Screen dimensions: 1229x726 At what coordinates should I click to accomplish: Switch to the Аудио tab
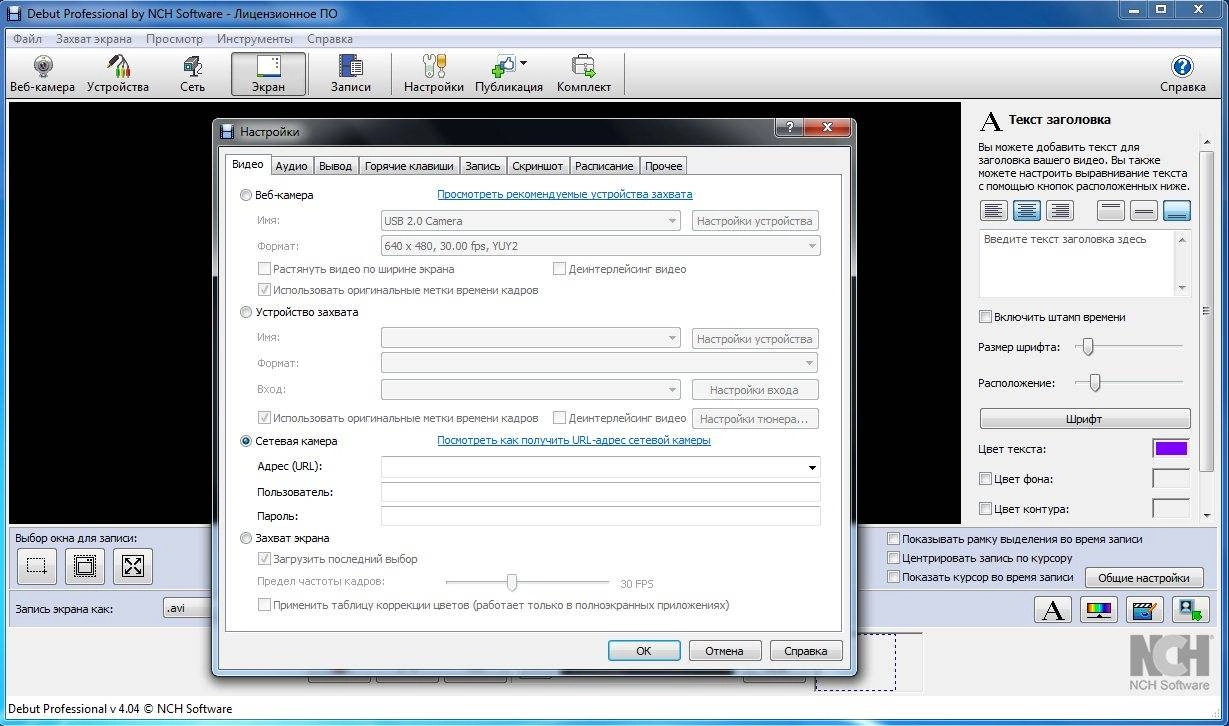(x=291, y=166)
